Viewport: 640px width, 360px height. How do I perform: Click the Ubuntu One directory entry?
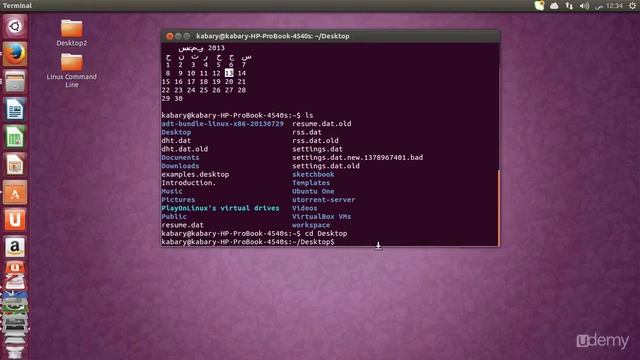point(313,191)
